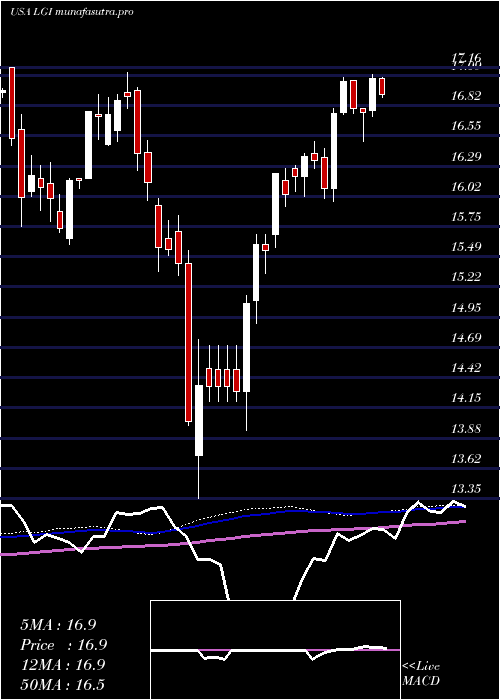Click the 14.69 price axis label
Screen dimensions: 500x700
click(467, 337)
